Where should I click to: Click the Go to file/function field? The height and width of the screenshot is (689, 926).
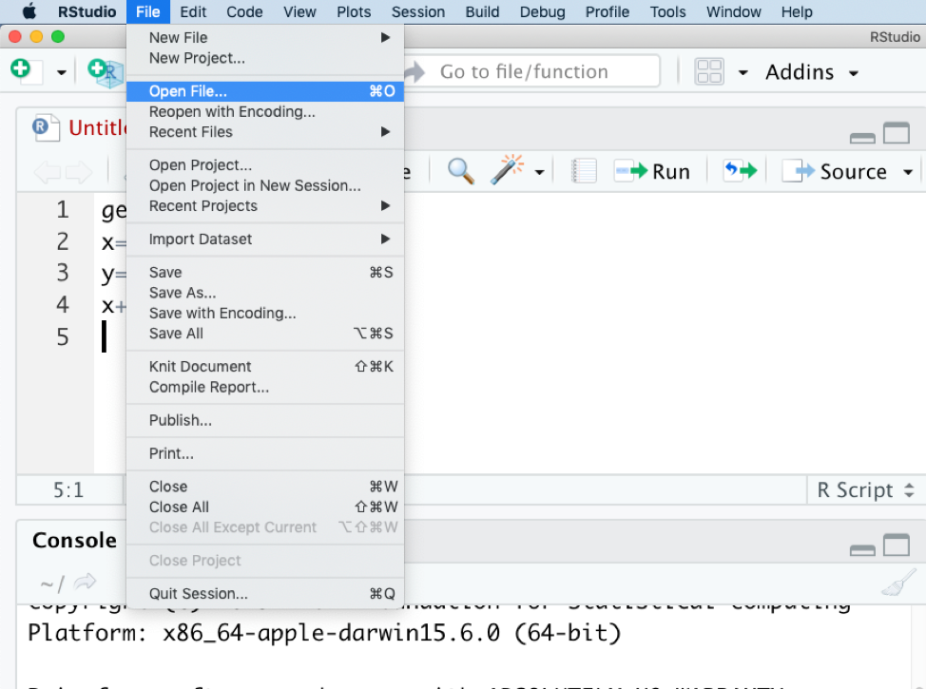[x=532, y=71]
